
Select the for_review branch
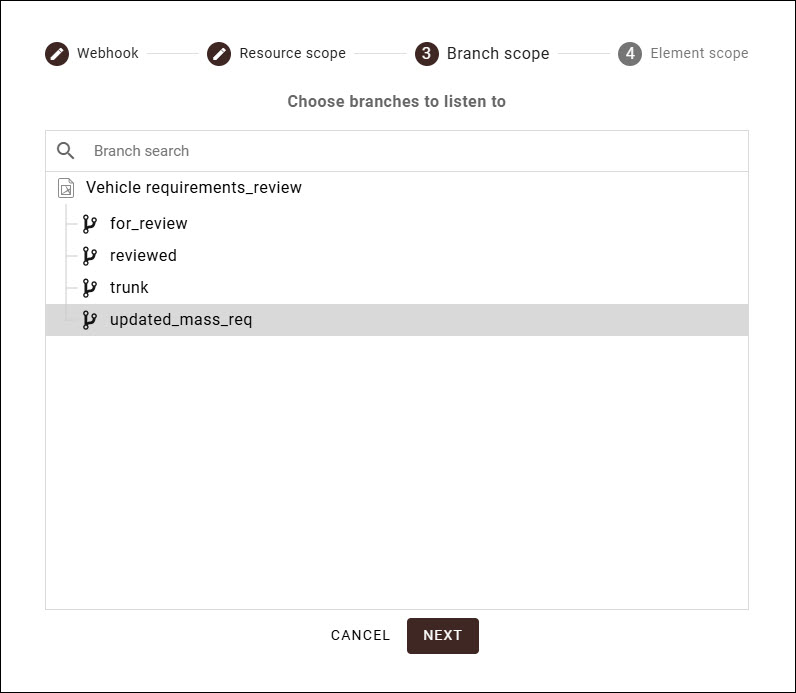coord(149,224)
